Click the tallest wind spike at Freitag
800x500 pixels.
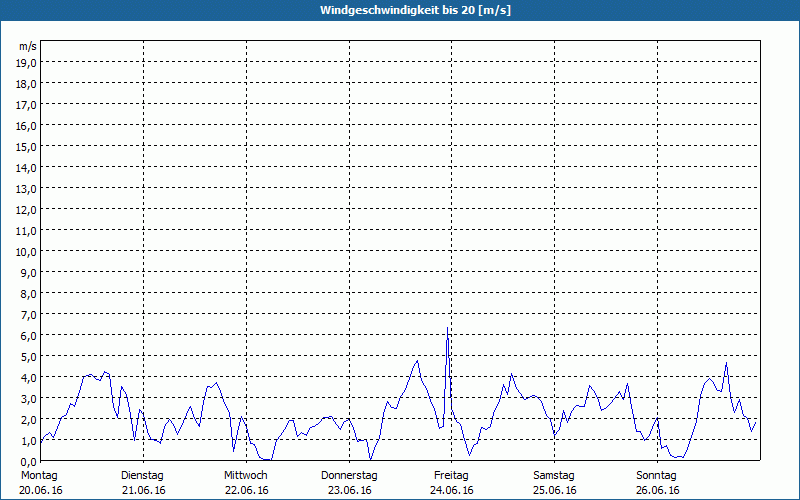pos(447,329)
